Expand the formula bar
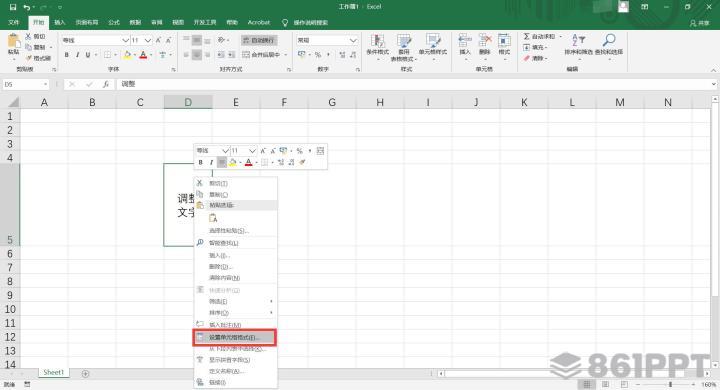 click(714, 84)
